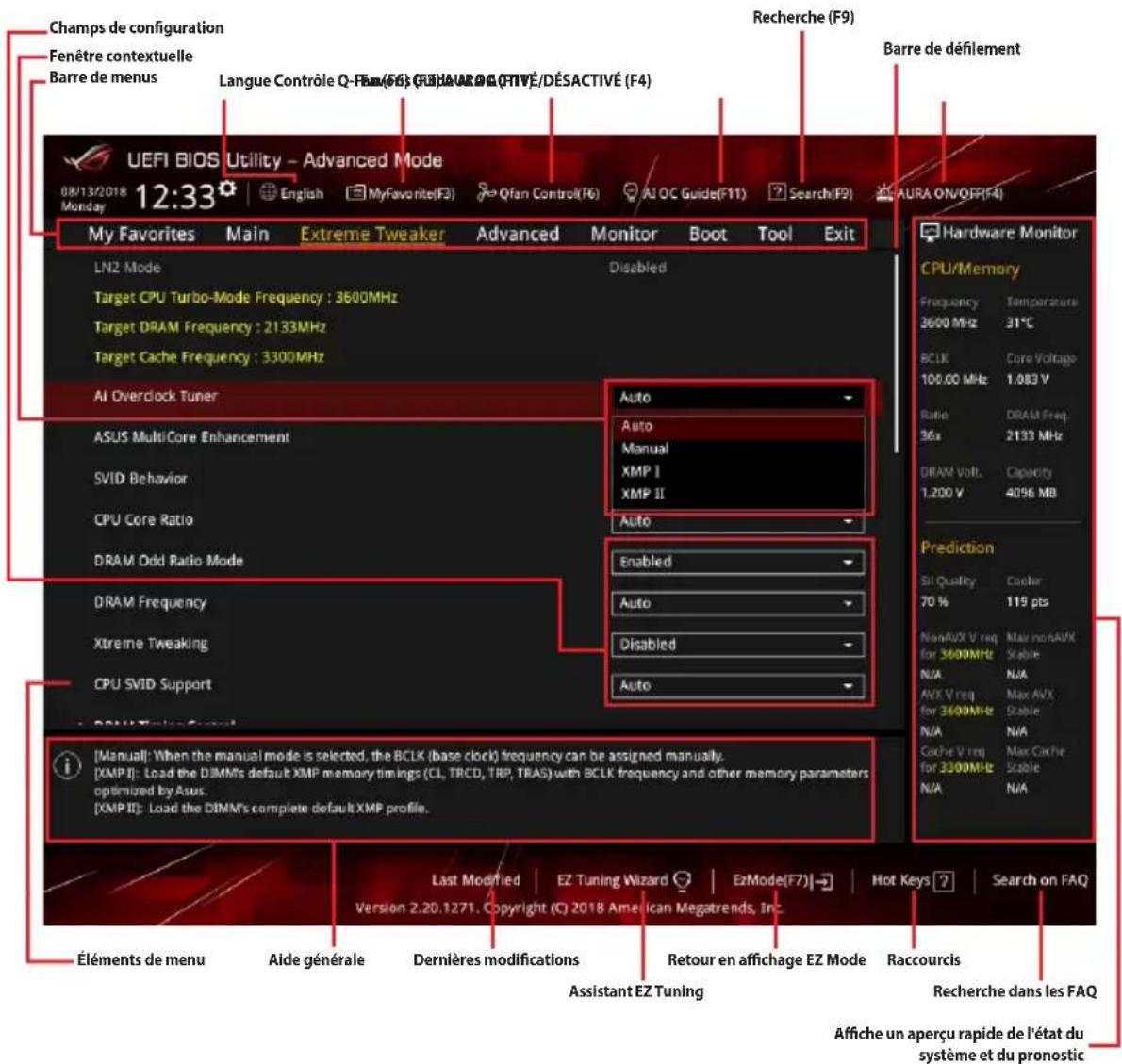Click Target DRAM Frequency : 2133MHz text
1122x1064 pixels.
pos(209,328)
